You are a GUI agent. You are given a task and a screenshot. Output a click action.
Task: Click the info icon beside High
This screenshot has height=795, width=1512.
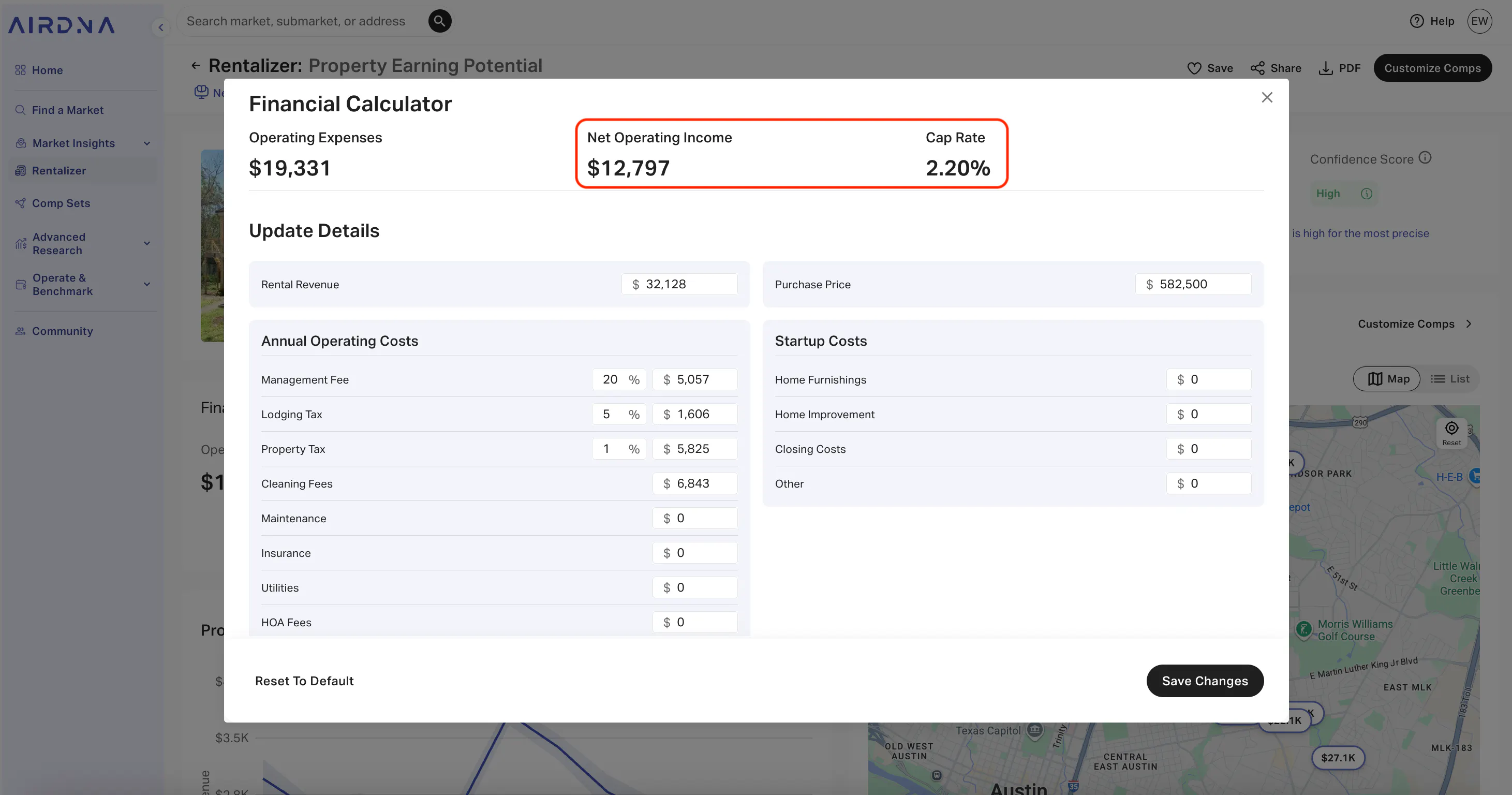[x=1367, y=194]
